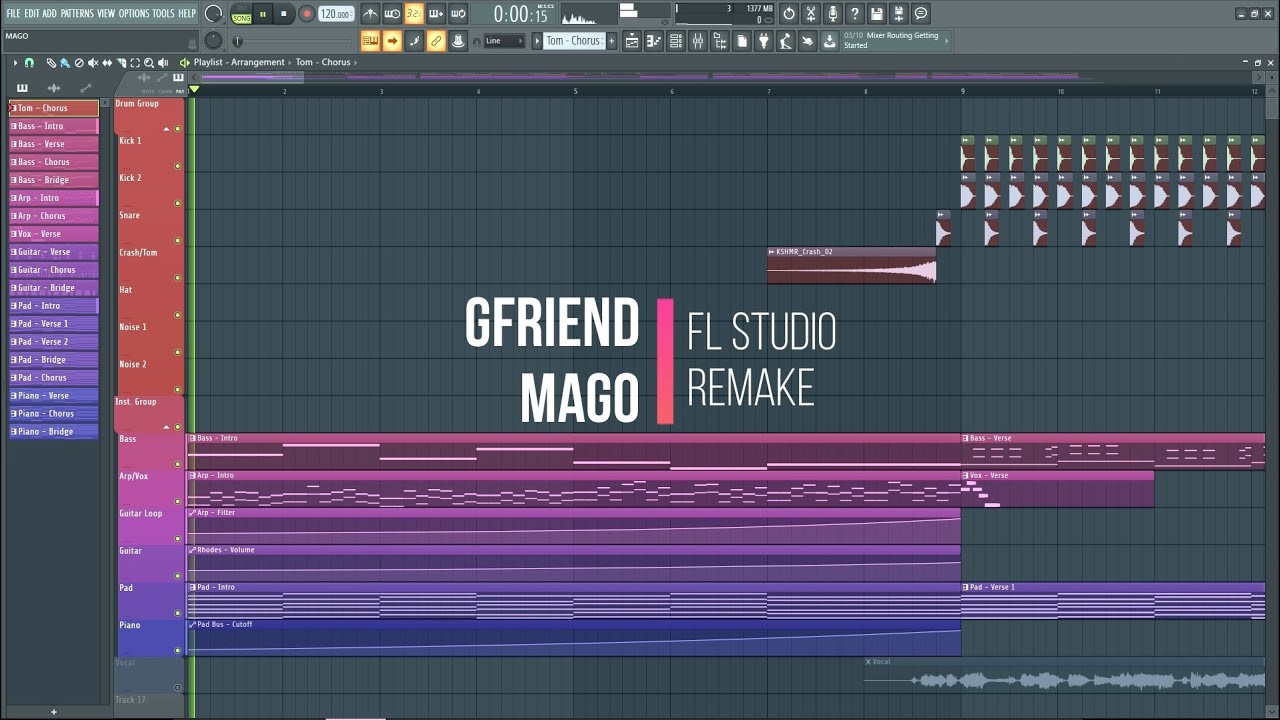The width and height of the screenshot is (1280, 720).
Task: Open the EDIT menu
Action: pyautogui.click(x=32, y=13)
